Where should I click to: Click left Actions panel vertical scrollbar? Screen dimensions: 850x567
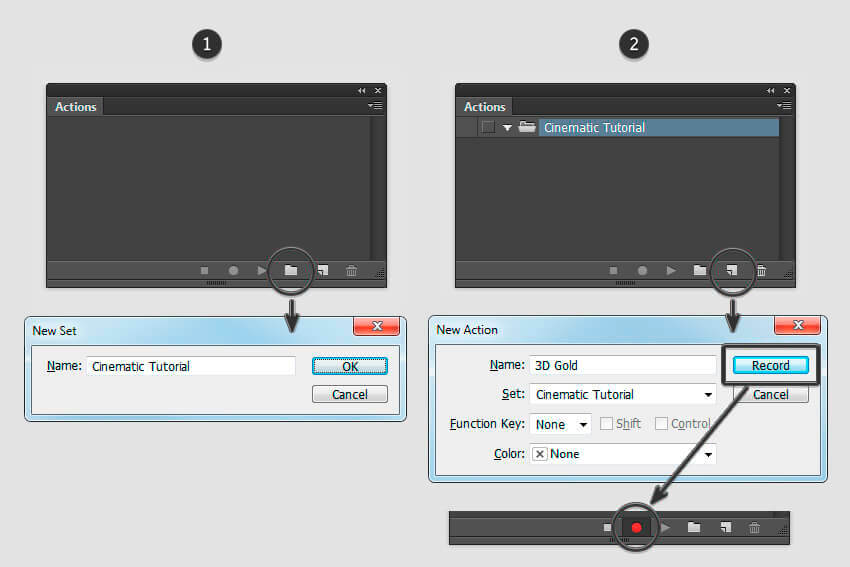tap(378, 188)
